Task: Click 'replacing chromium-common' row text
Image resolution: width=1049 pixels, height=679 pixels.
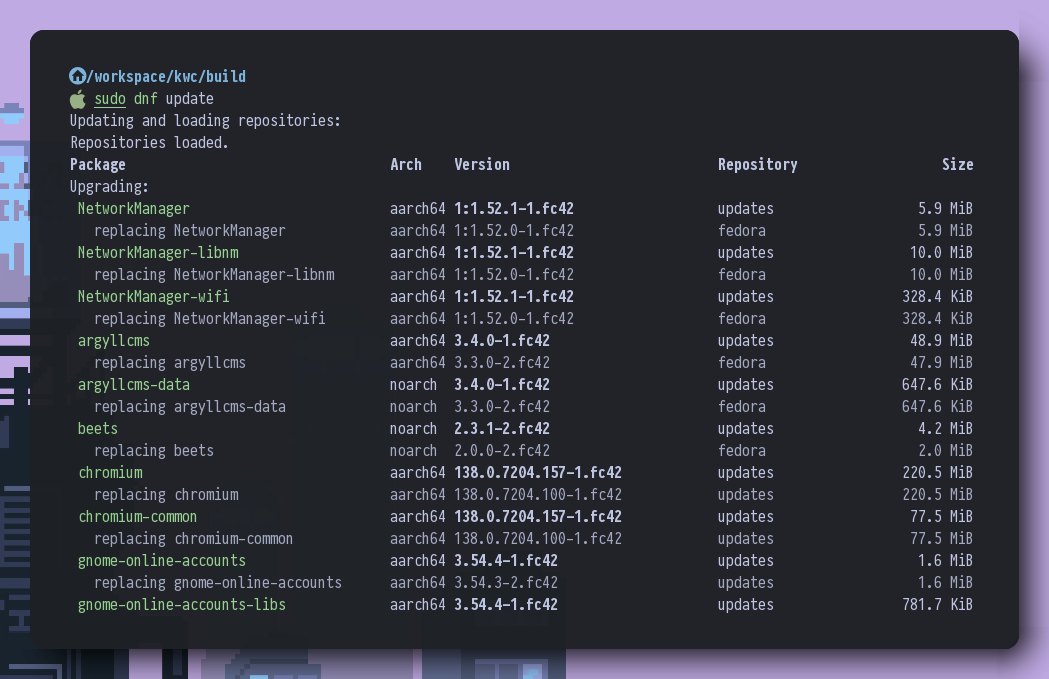Action: 193,539
